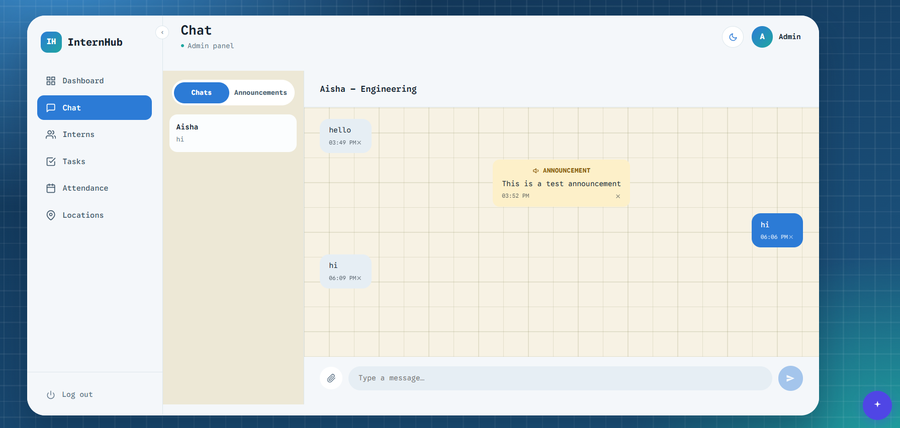Image resolution: width=900 pixels, height=428 pixels.
Task: Click the power icon beside Log out
Action: (51, 395)
